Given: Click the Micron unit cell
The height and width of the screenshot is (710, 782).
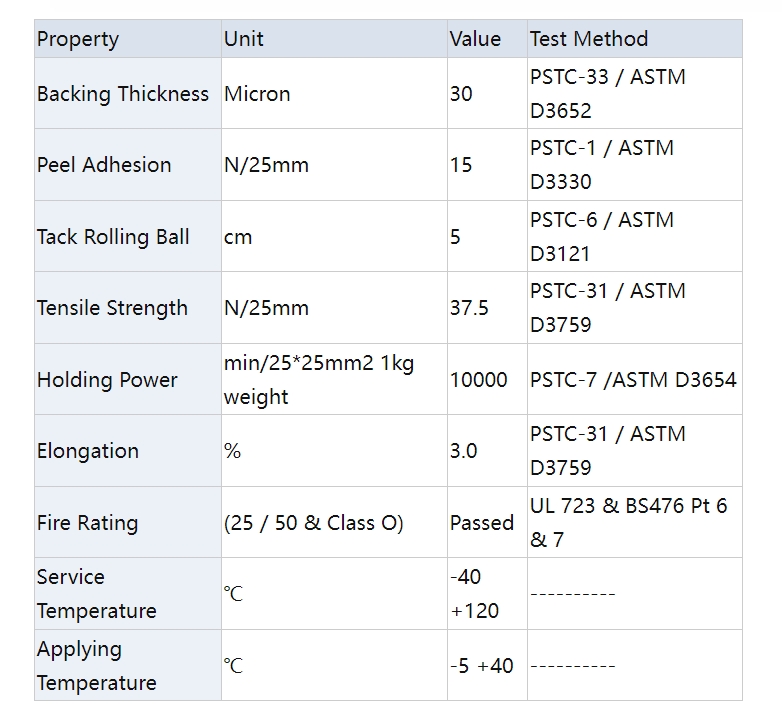Looking at the screenshot, I should 257,94.
